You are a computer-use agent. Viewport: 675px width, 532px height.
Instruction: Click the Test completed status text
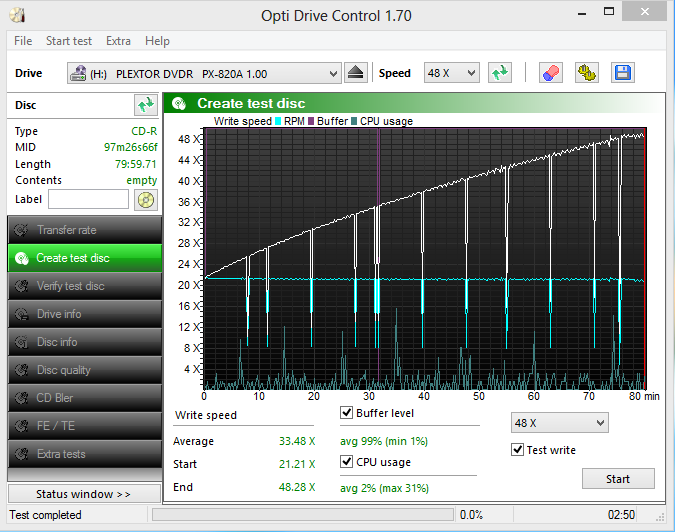tap(45, 515)
